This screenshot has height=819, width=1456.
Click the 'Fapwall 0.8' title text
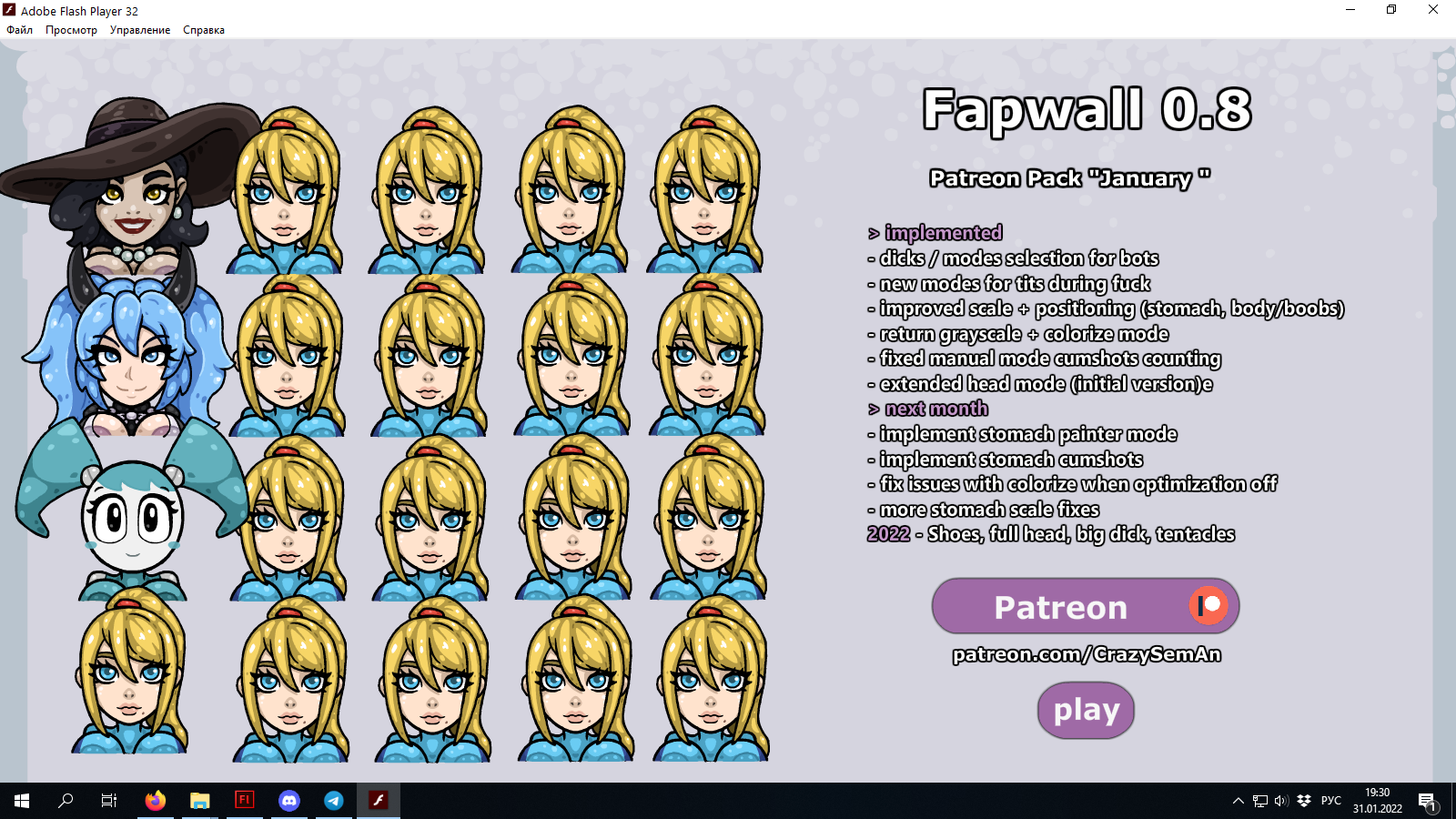point(1087,110)
